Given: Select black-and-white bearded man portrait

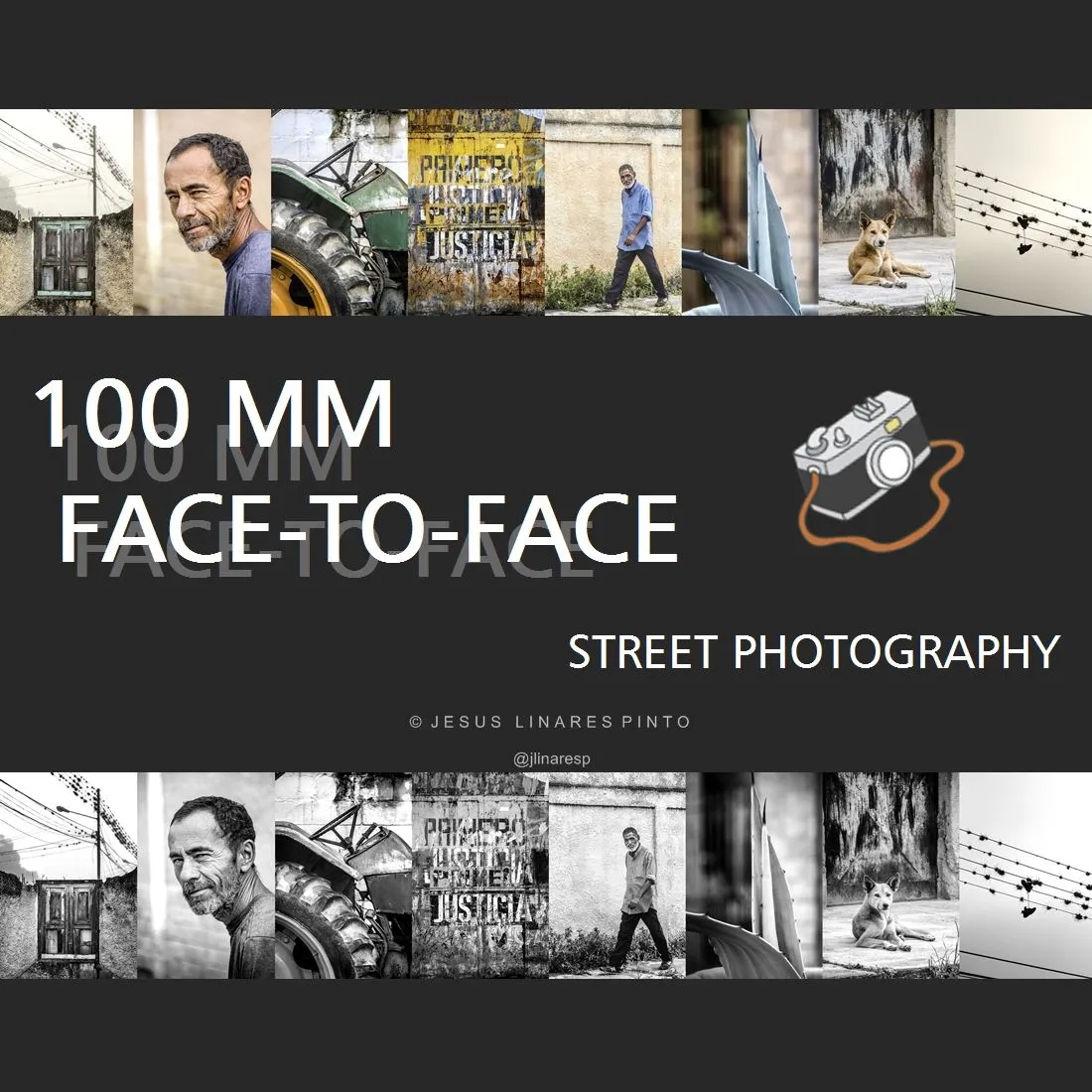Looking at the screenshot, I should point(206,876).
